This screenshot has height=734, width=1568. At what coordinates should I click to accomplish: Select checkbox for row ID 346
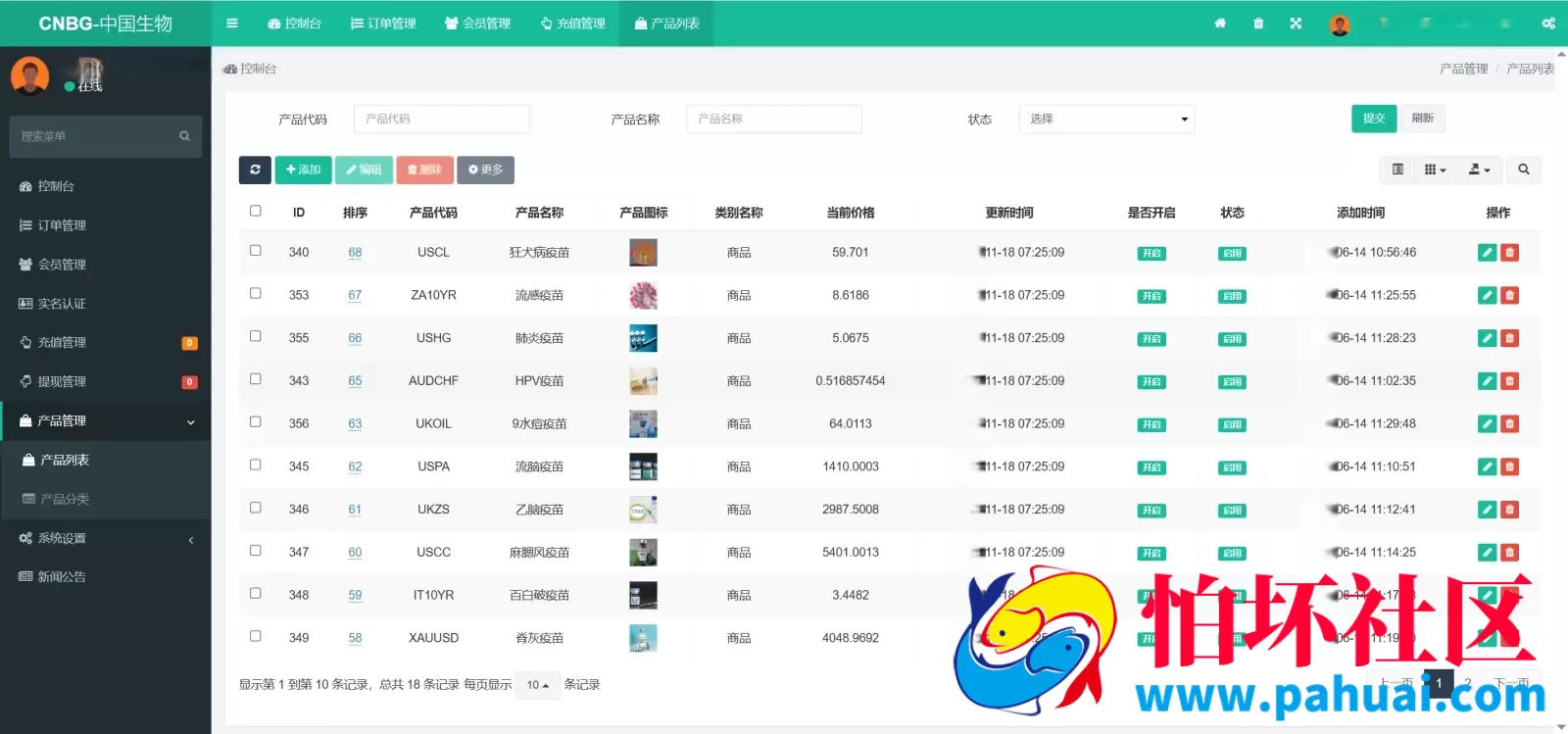256,508
